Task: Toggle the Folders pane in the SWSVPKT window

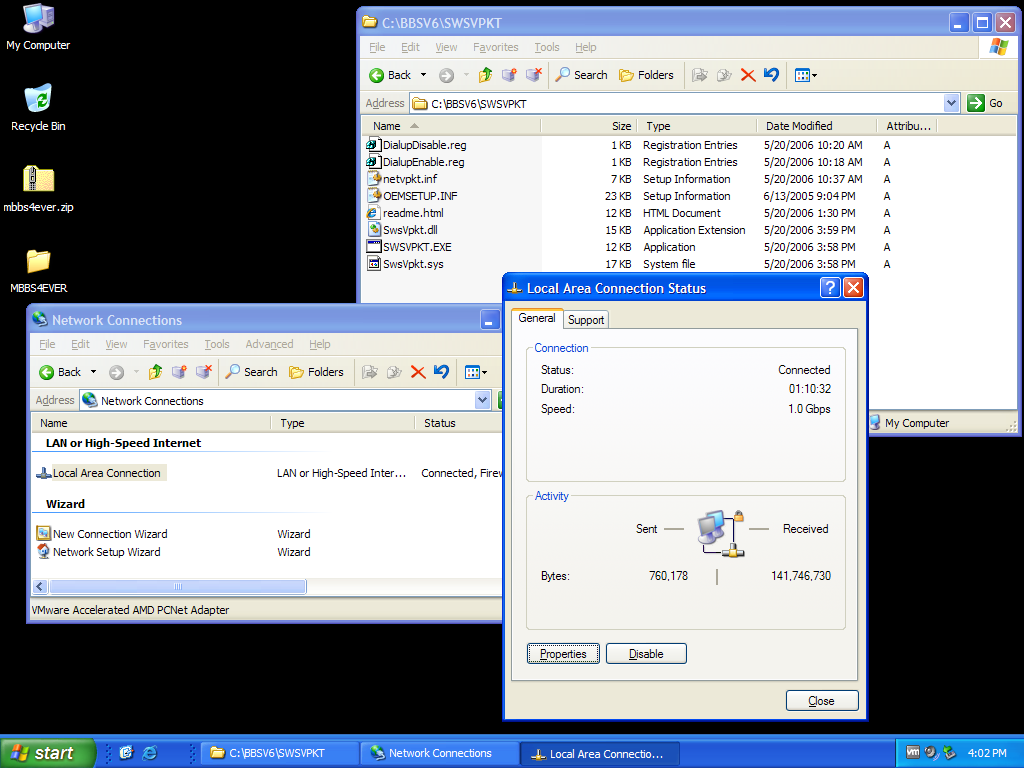Action: pos(646,75)
